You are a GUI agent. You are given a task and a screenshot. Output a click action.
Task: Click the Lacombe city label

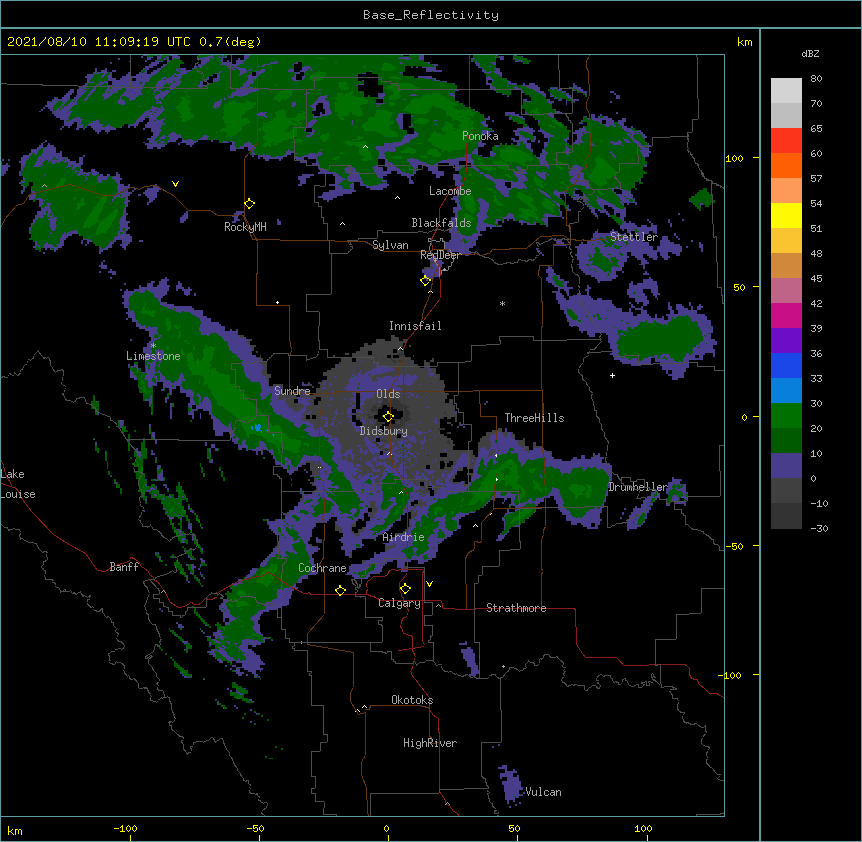tap(450, 191)
